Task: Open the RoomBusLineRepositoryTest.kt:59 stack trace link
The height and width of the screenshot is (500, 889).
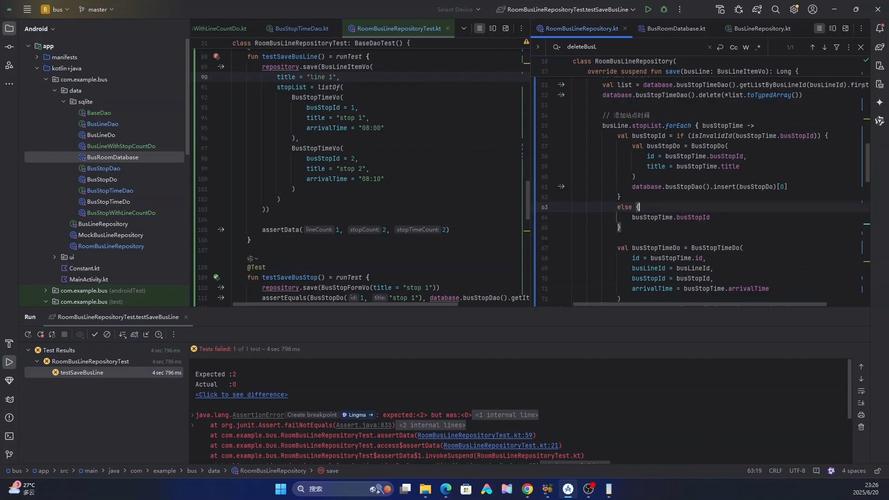Action: click(x=475, y=435)
